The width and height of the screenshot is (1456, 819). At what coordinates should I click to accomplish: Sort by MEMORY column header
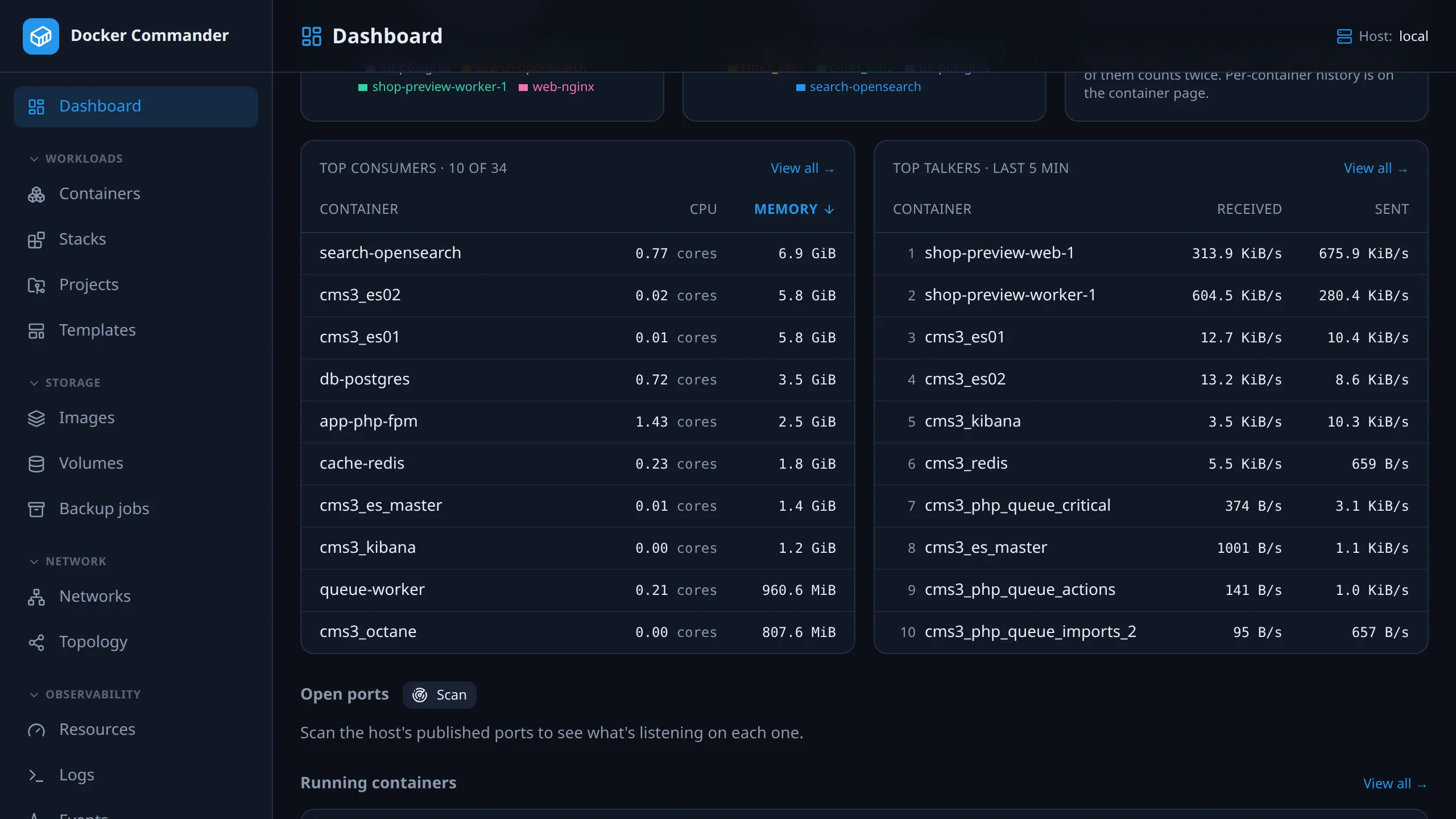click(x=795, y=209)
